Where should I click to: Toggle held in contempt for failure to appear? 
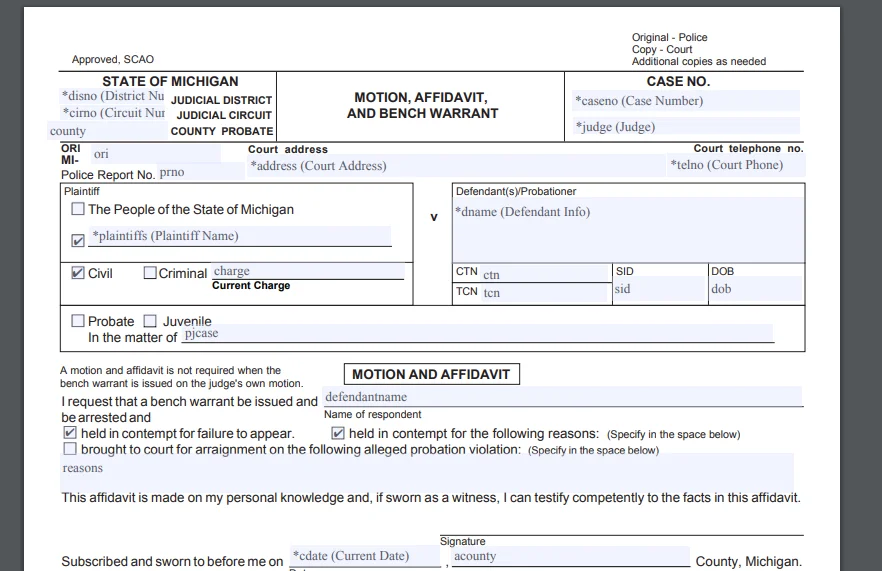pos(69,433)
